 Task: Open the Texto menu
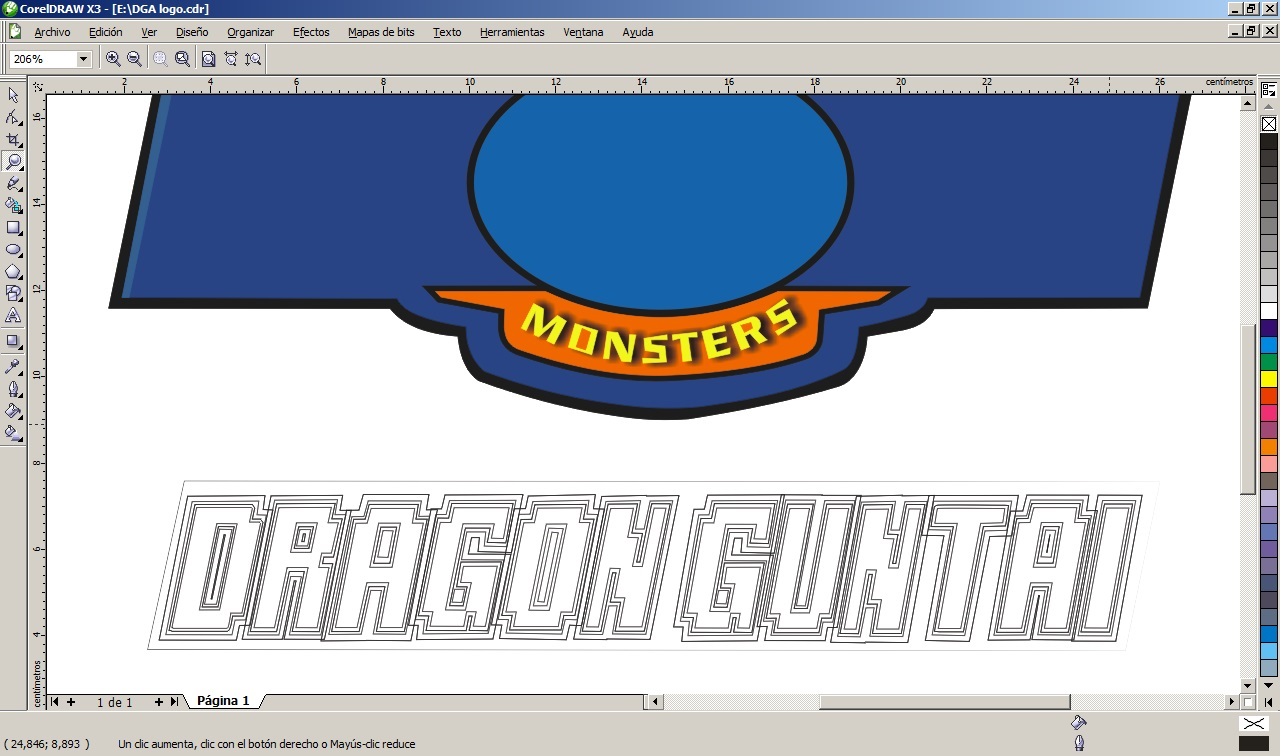tap(447, 32)
